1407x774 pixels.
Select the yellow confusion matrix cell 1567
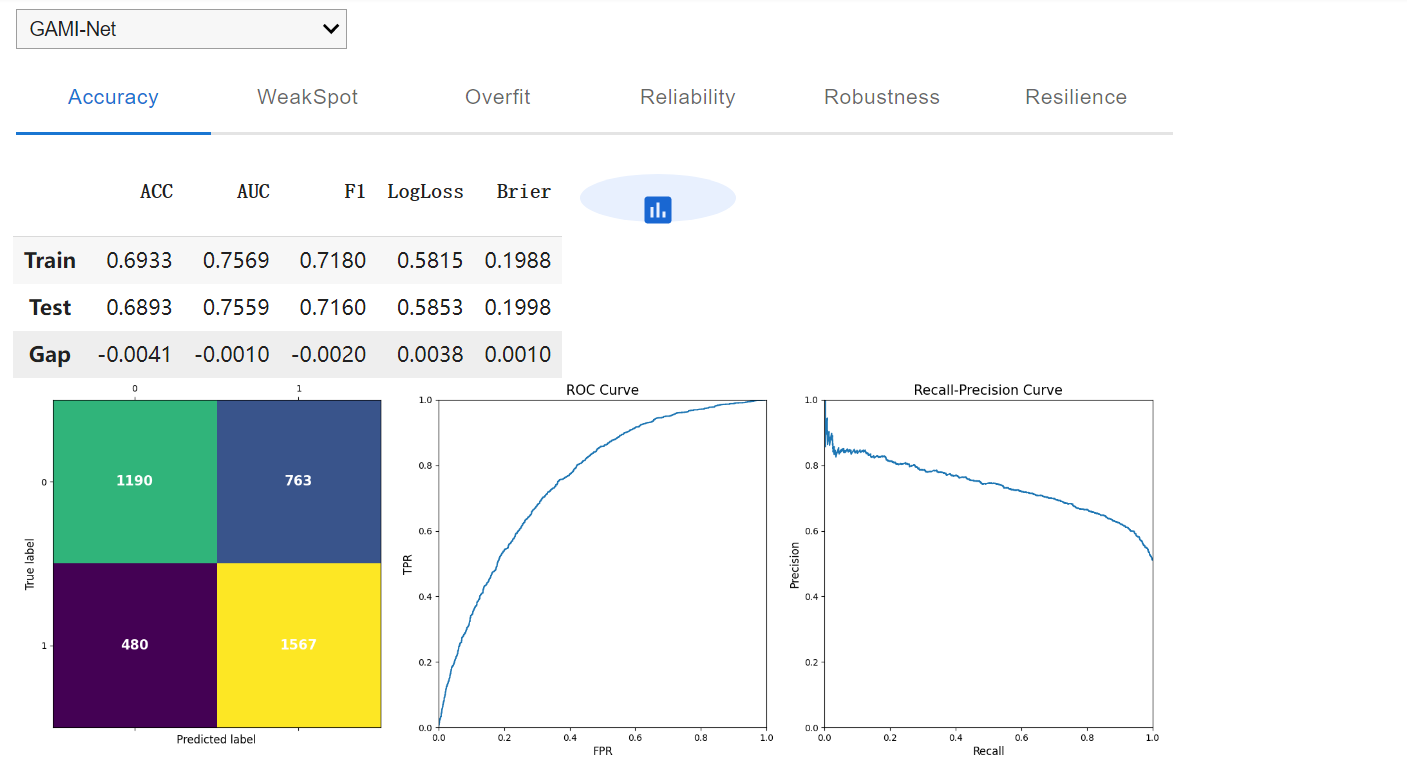tap(298, 645)
